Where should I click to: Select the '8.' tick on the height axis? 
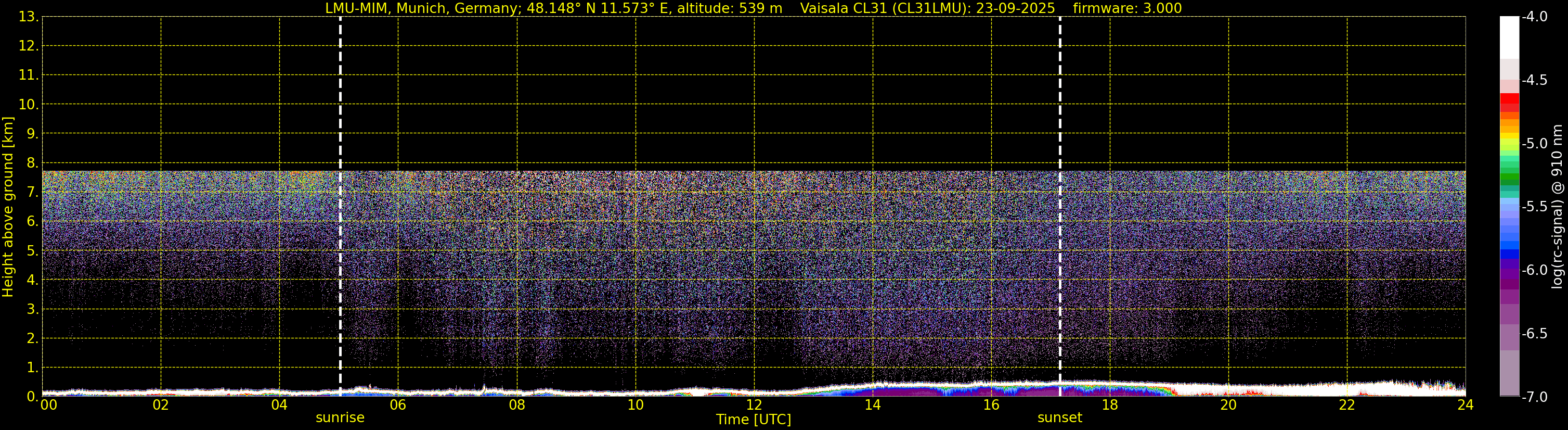32,162
